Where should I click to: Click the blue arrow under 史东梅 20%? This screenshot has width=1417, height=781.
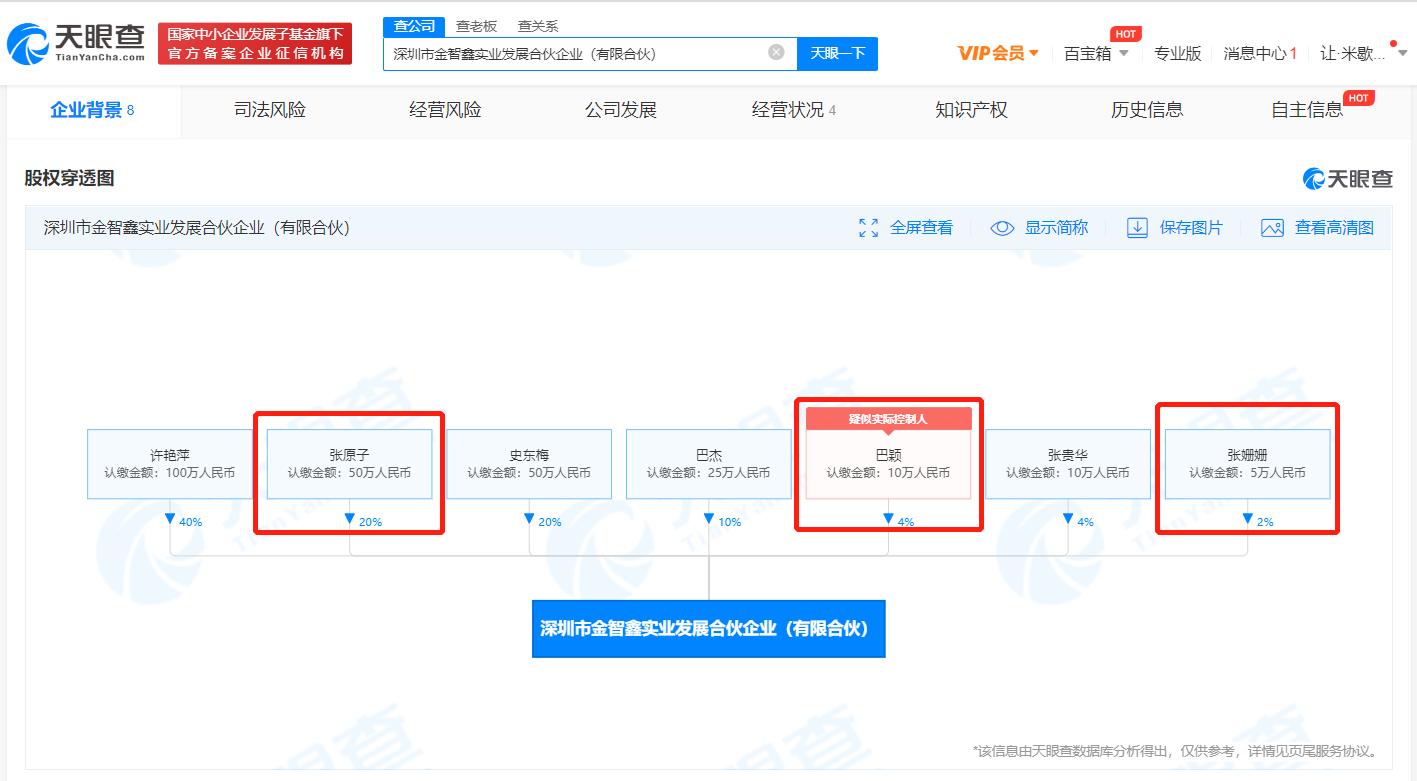tap(529, 519)
